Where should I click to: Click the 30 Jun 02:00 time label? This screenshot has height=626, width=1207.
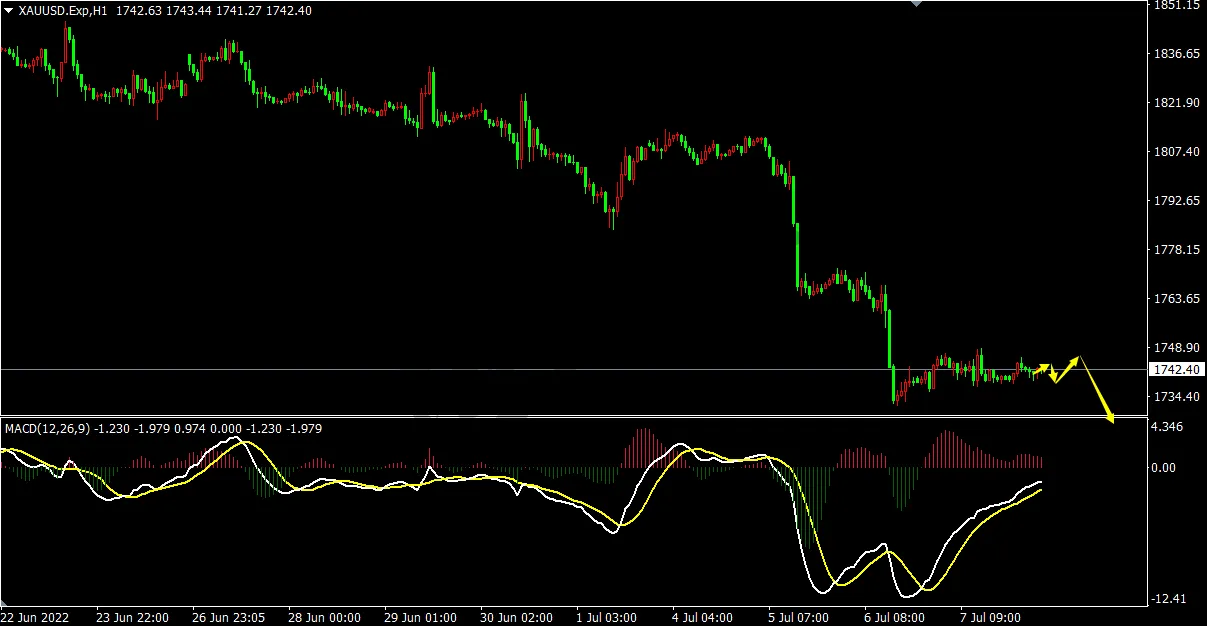tap(515, 617)
